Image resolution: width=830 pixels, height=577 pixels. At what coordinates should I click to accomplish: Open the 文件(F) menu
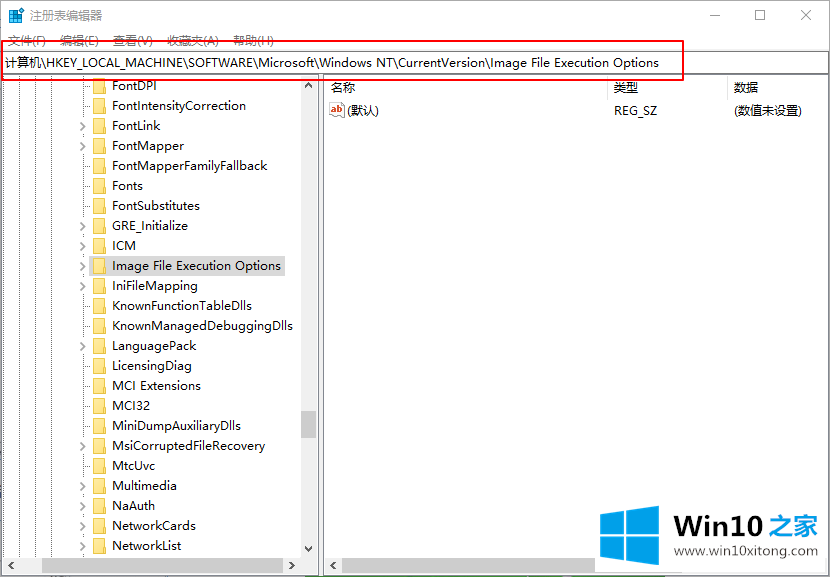pyautogui.click(x=28, y=40)
